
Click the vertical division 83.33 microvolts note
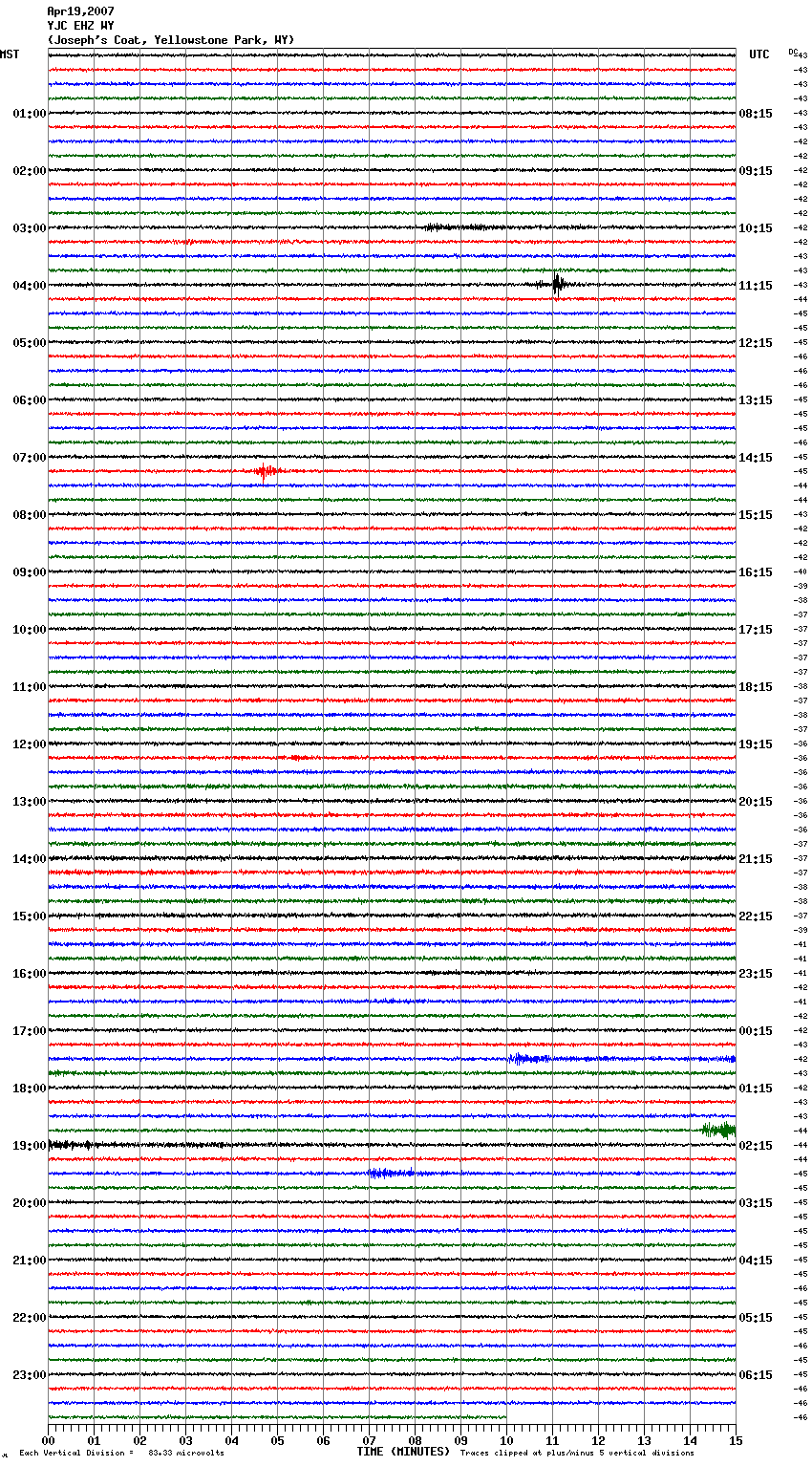(121, 1454)
